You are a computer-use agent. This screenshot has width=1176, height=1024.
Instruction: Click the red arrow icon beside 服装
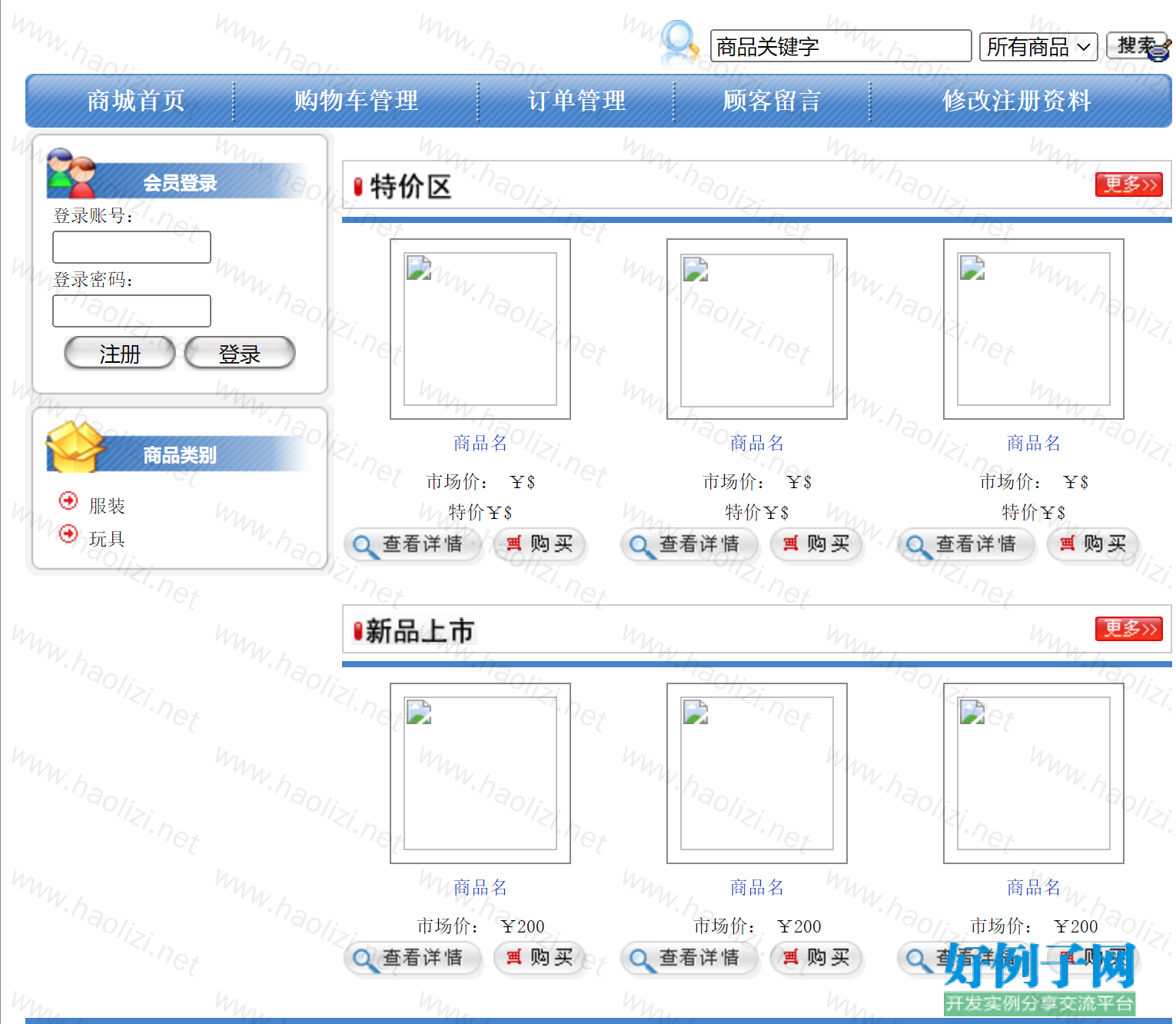pos(68,501)
